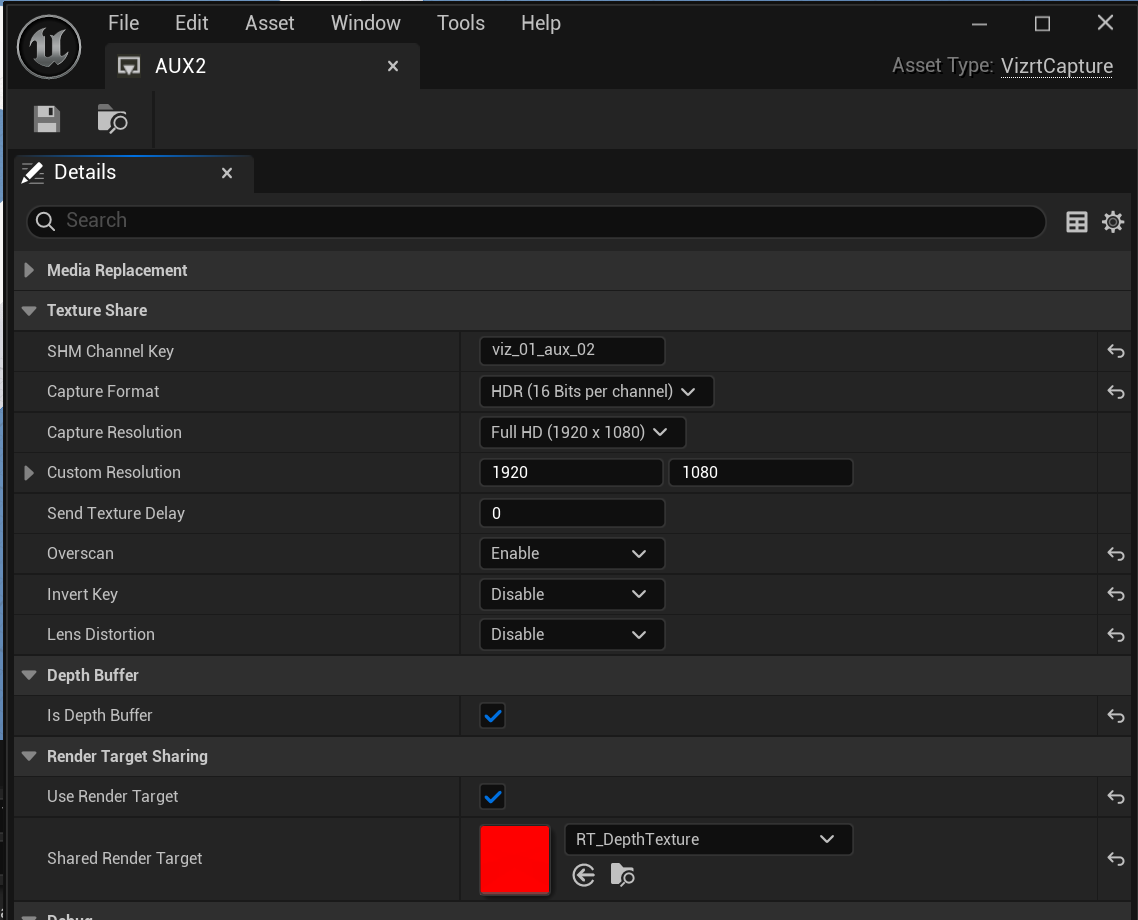Use selected asset for Shared Render Target
Viewport: 1138px width, 920px height.
coord(584,876)
